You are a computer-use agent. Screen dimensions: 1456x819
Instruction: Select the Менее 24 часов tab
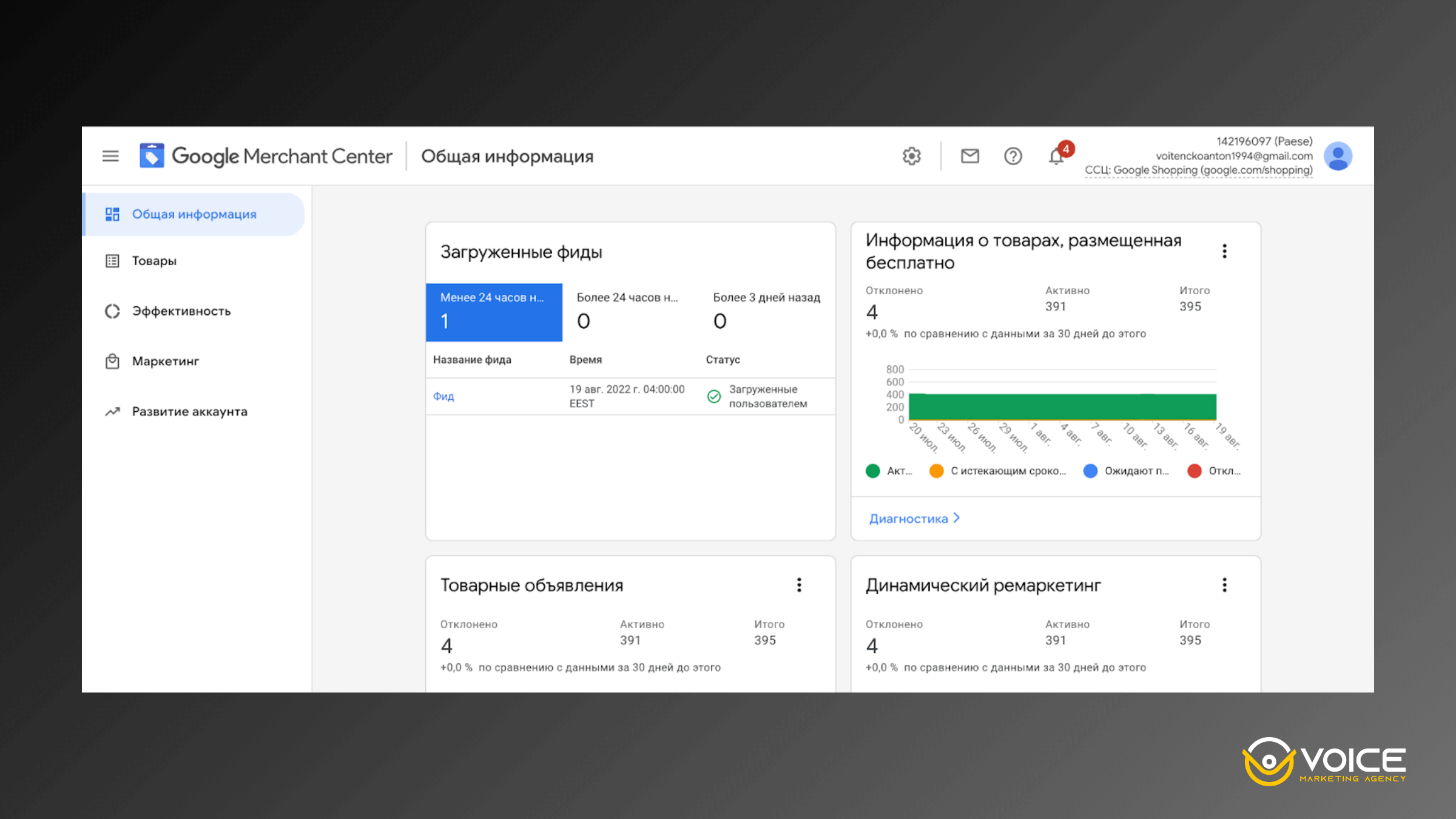(x=494, y=312)
